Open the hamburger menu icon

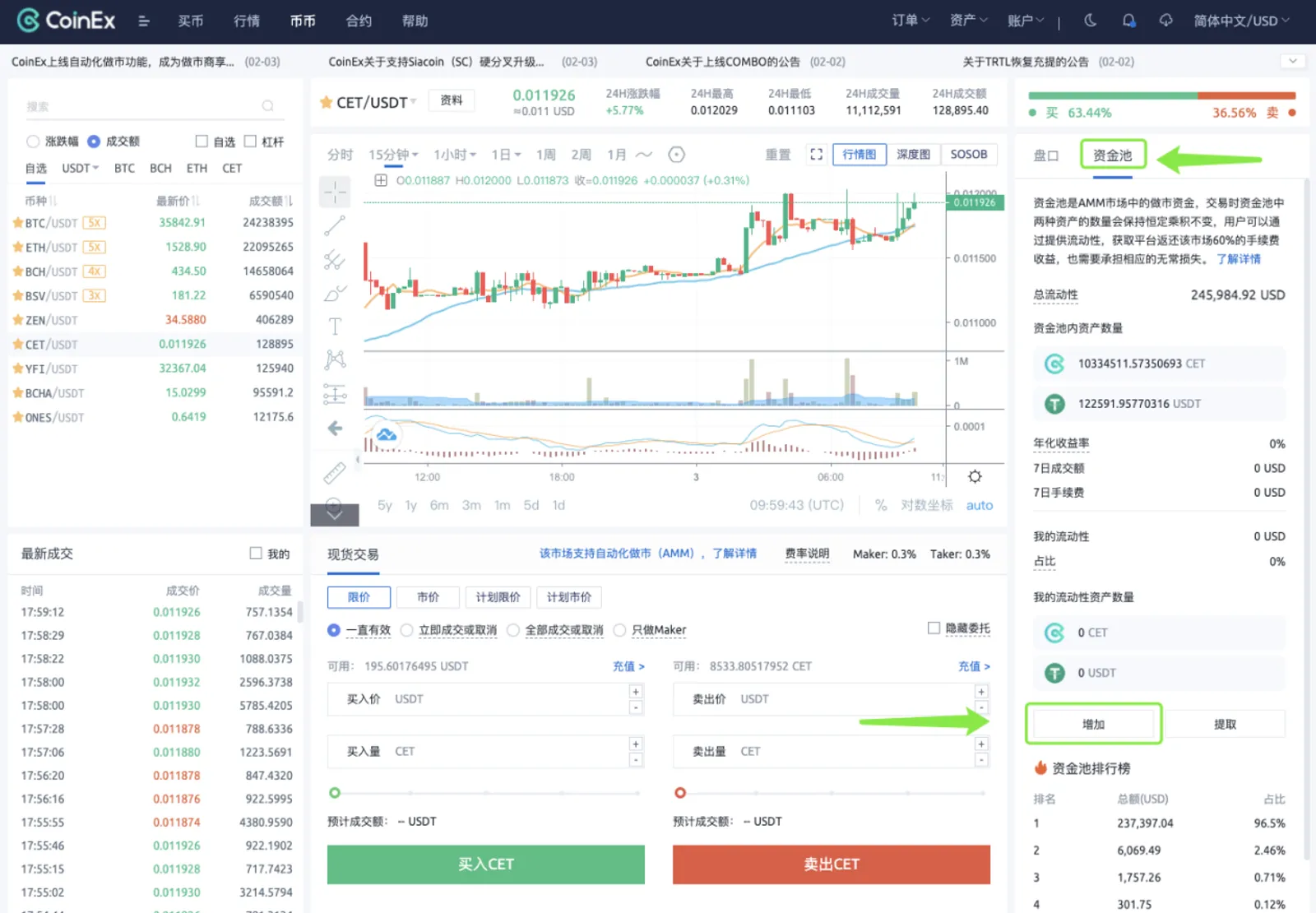click(144, 21)
